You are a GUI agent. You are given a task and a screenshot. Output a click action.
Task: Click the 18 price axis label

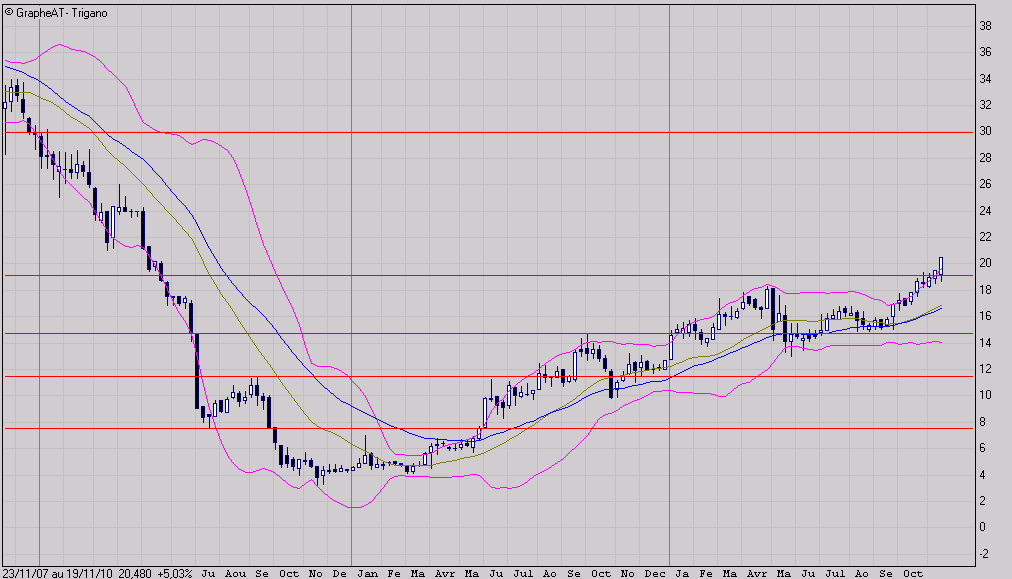(x=986, y=290)
